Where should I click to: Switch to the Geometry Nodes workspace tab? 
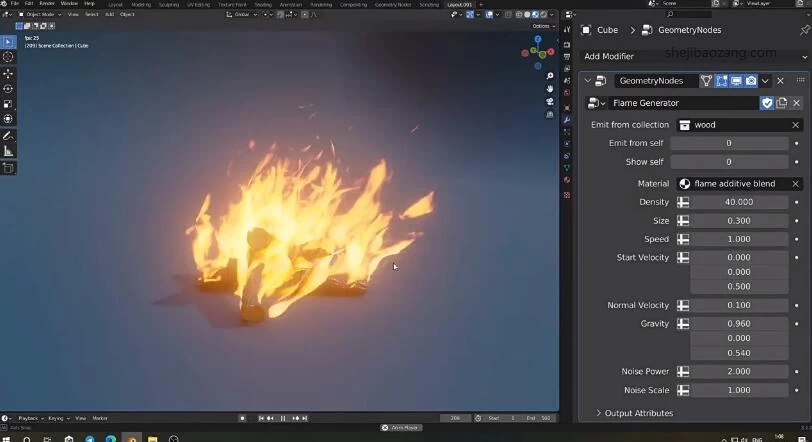(x=392, y=4)
